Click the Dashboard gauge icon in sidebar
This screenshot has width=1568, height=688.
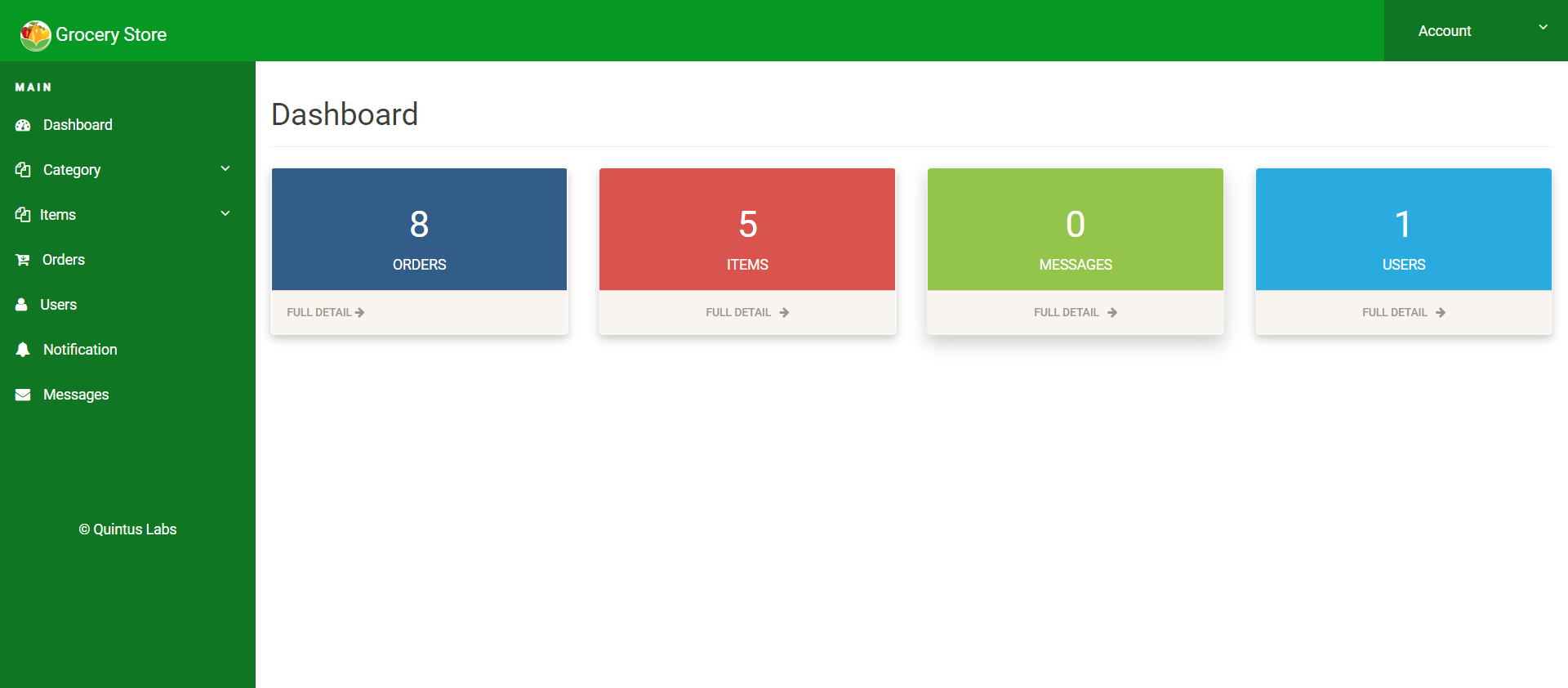coord(23,125)
